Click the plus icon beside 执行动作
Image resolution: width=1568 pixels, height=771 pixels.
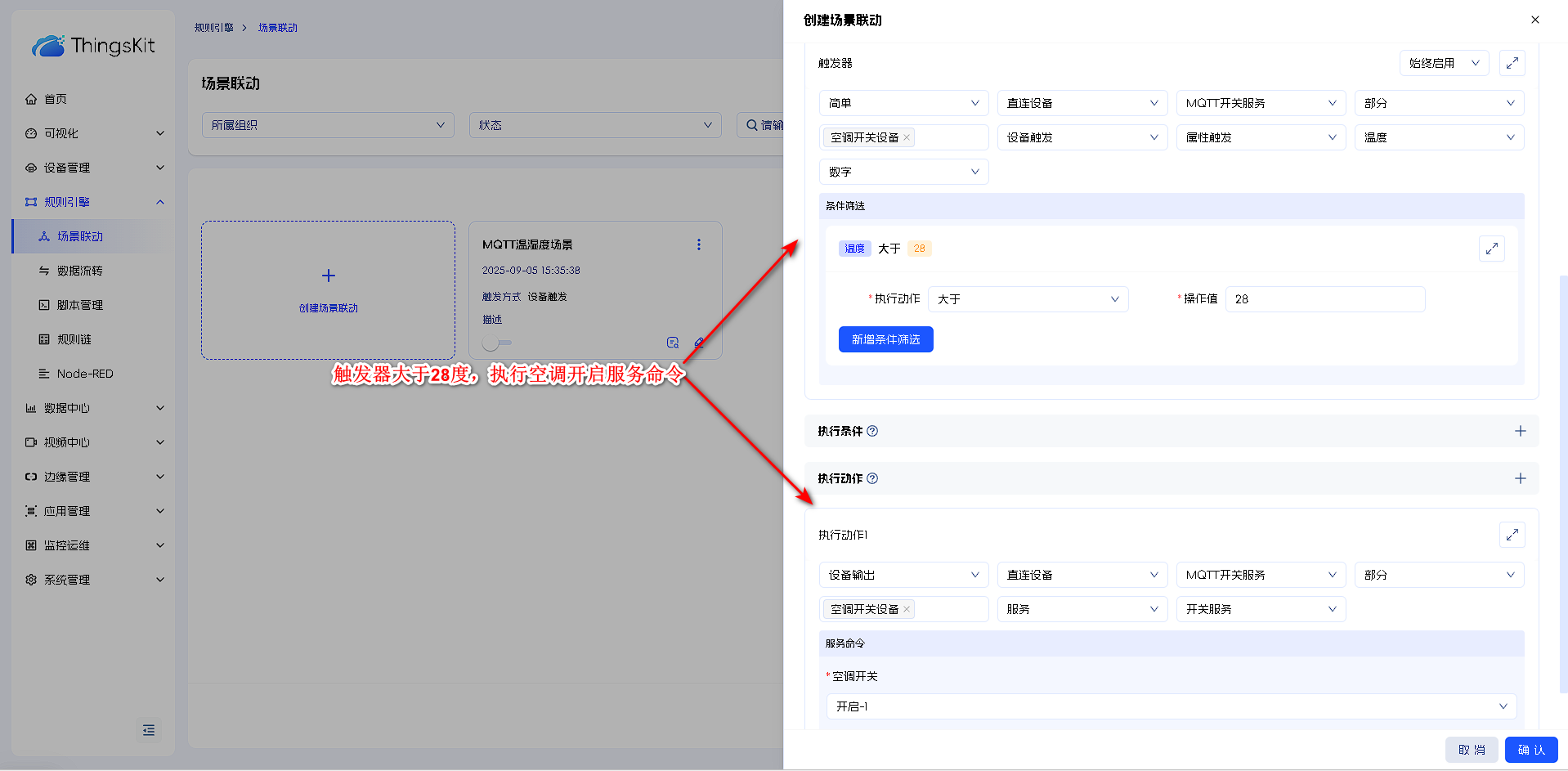pyautogui.click(x=1520, y=478)
